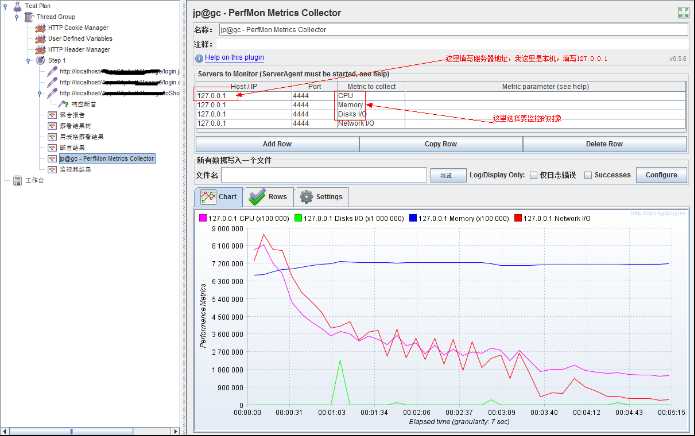Focus the 注释 comment input field
This screenshot has height=436, width=695.
point(452,44)
